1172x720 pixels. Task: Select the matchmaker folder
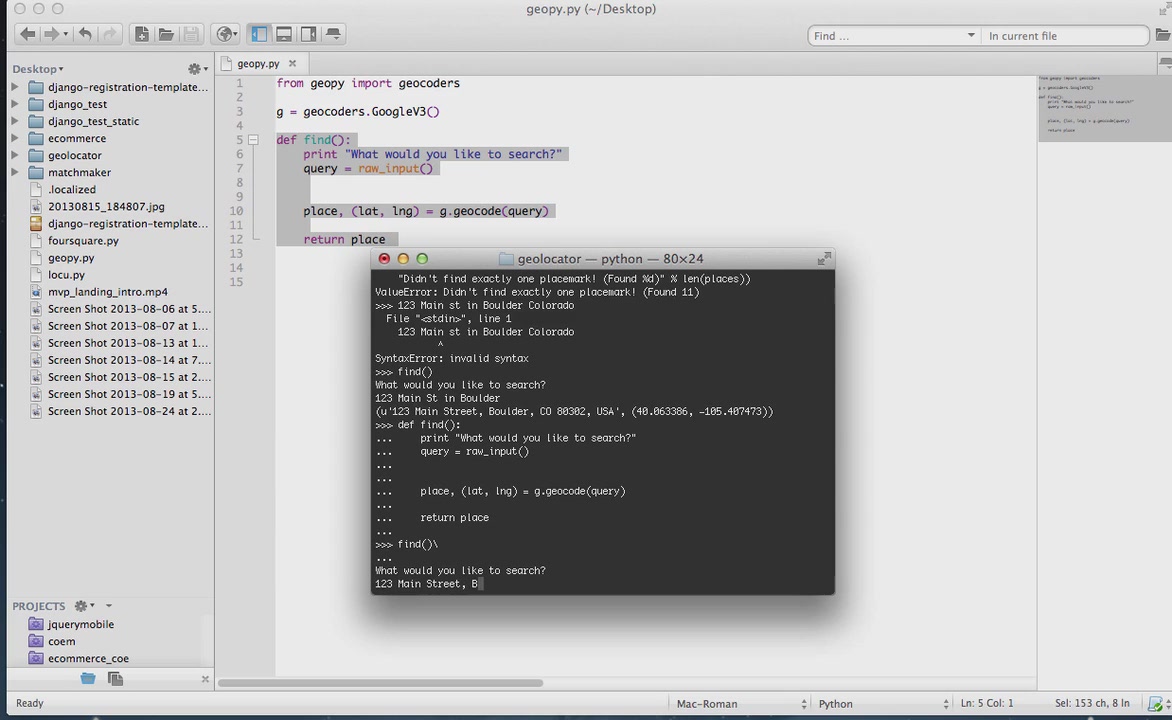point(79,172)
